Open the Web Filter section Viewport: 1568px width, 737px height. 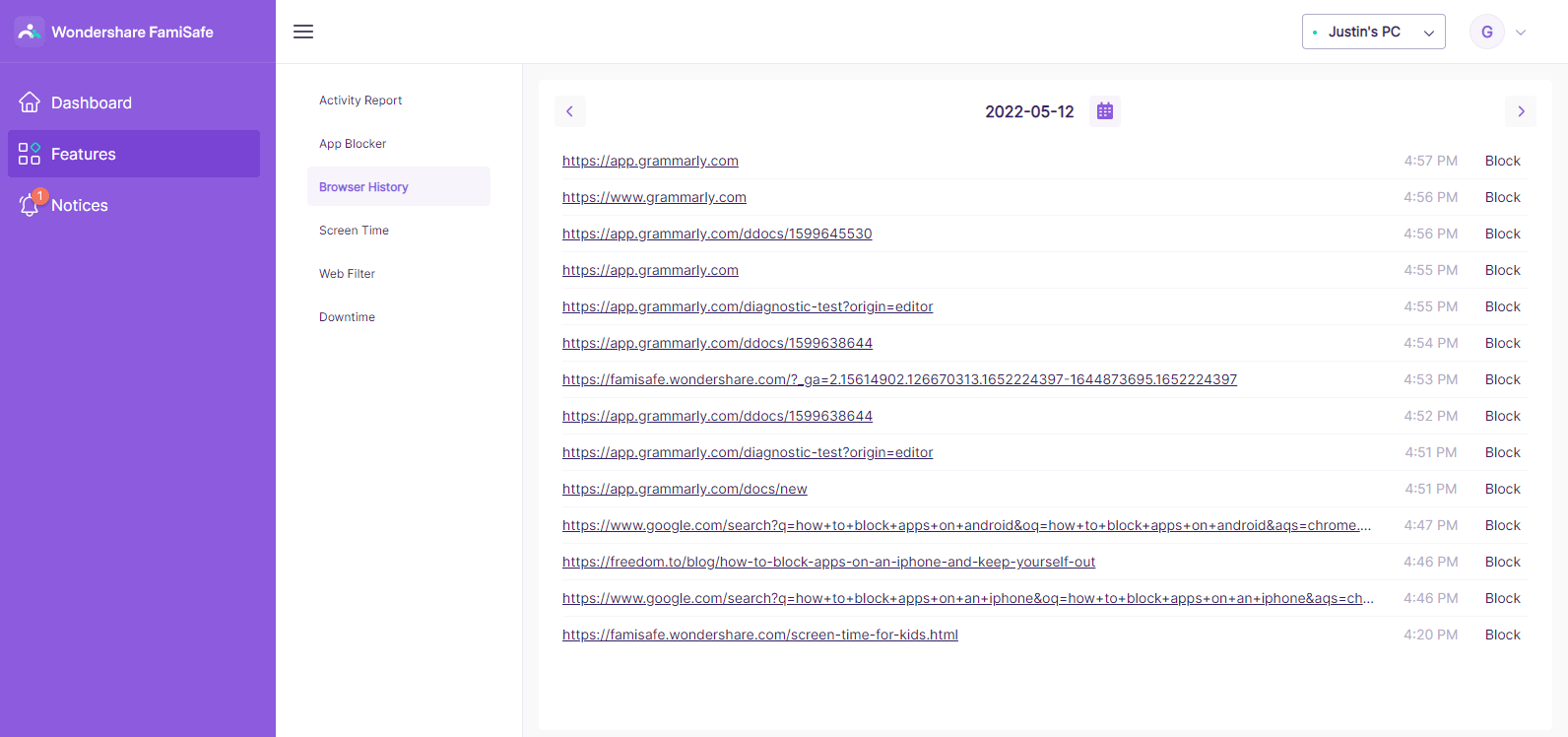(x=347, y=274)
